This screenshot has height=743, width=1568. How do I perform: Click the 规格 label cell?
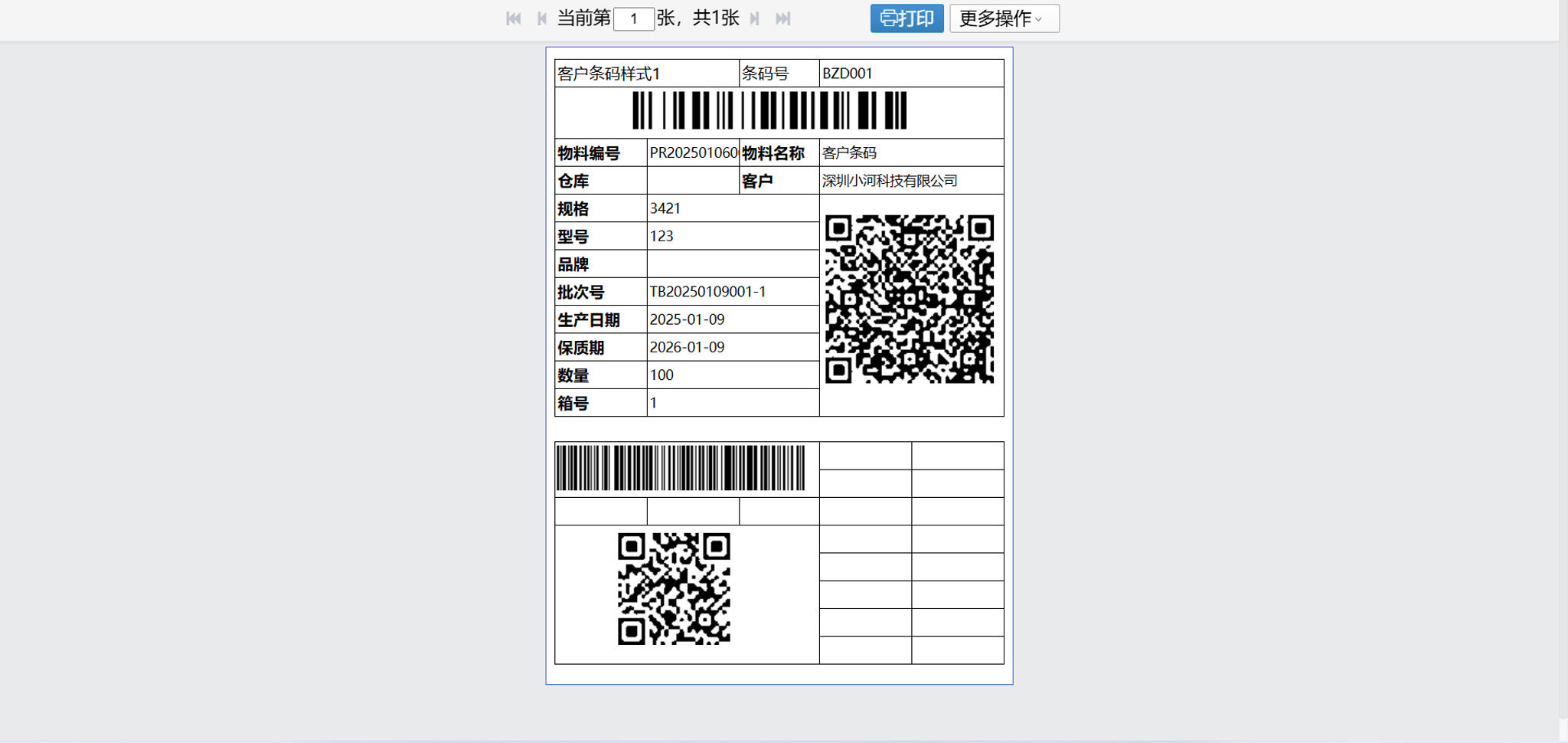point(601,208)
